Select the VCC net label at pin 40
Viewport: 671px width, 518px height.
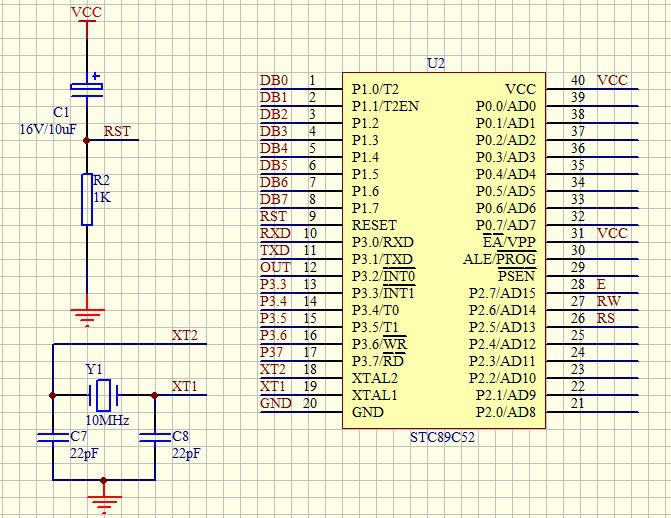click(612, 80)
